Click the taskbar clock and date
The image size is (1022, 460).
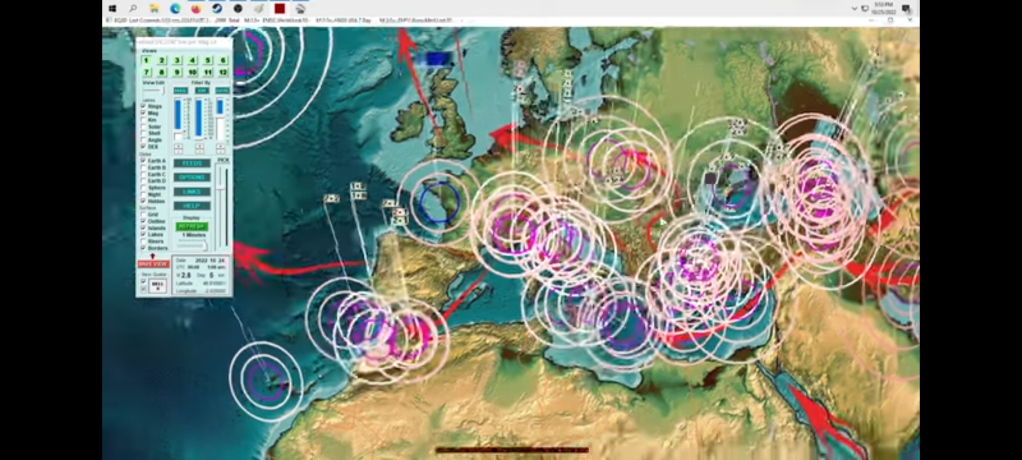[884, 8]
